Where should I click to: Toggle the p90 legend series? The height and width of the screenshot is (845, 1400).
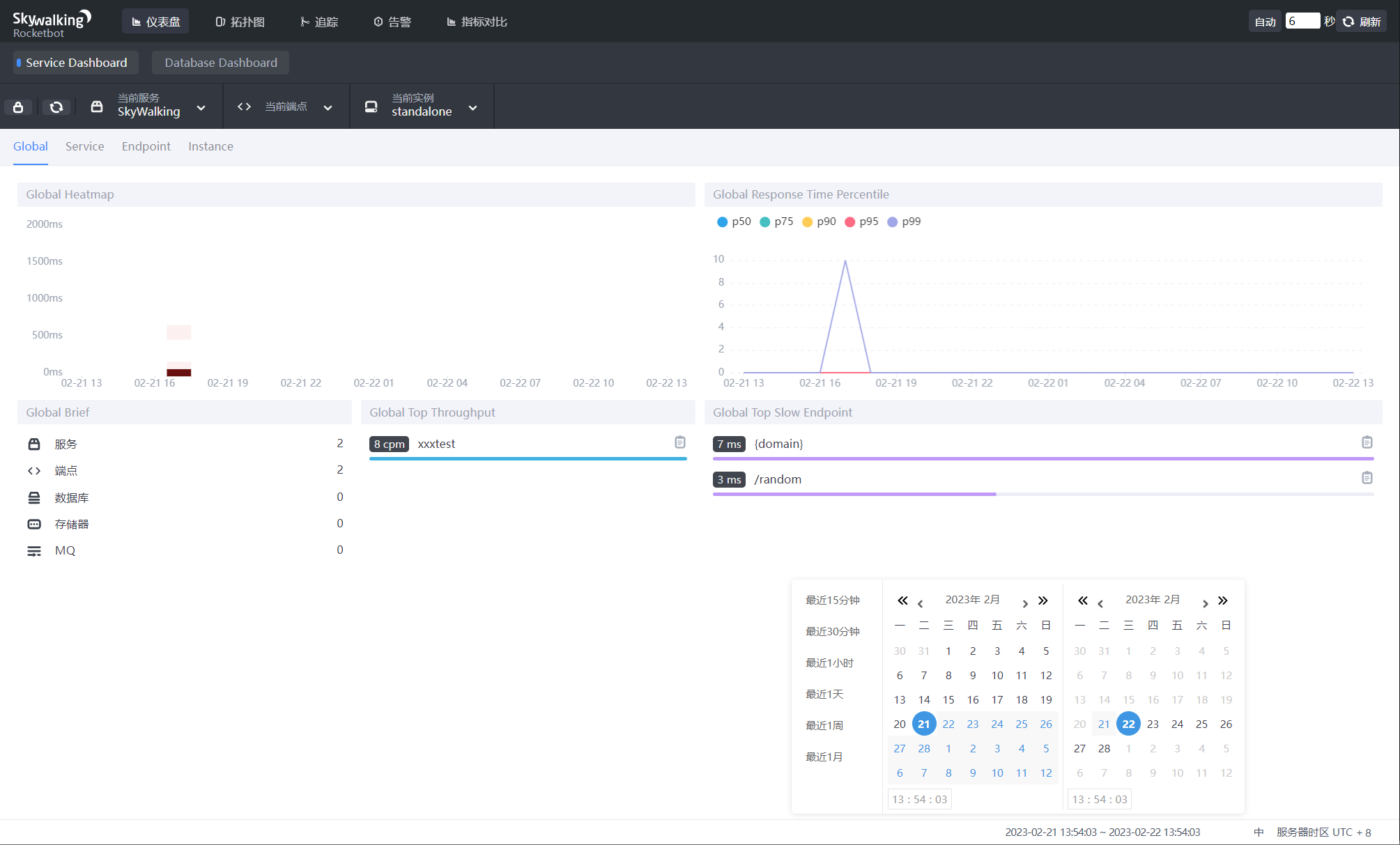pyautogui.click(x=819, y=222)
